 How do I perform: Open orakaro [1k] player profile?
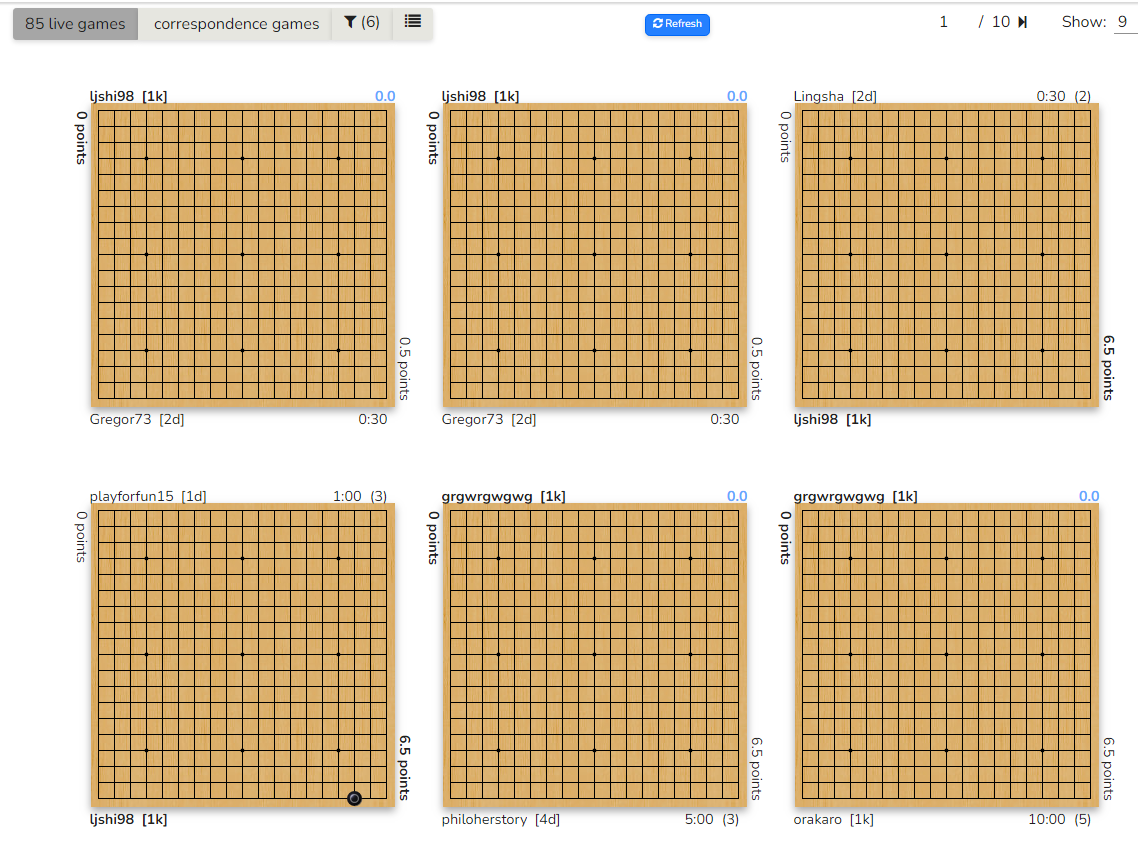pyautogui.click(x=833, y=819)
